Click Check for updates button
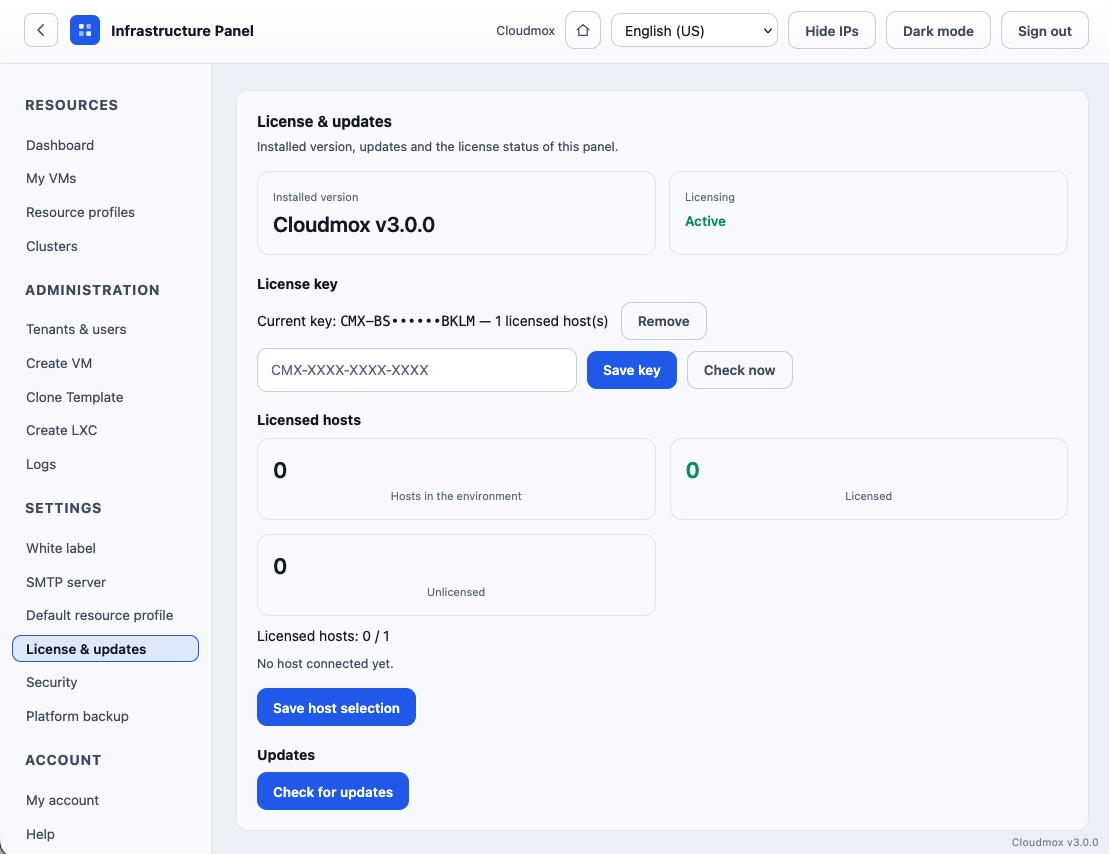 coord(332,792)
